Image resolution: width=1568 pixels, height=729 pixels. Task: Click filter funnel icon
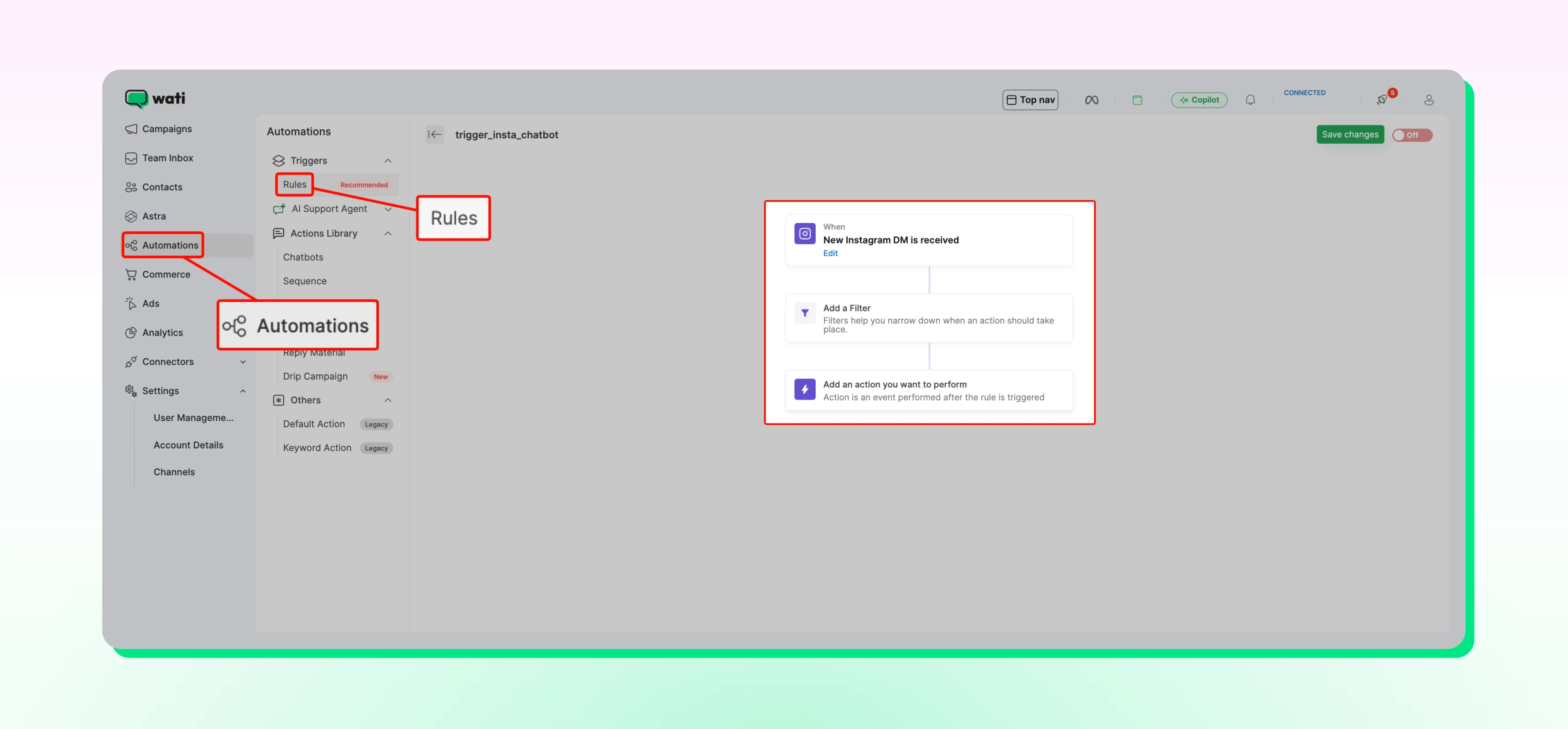click(x=805, y=314)
